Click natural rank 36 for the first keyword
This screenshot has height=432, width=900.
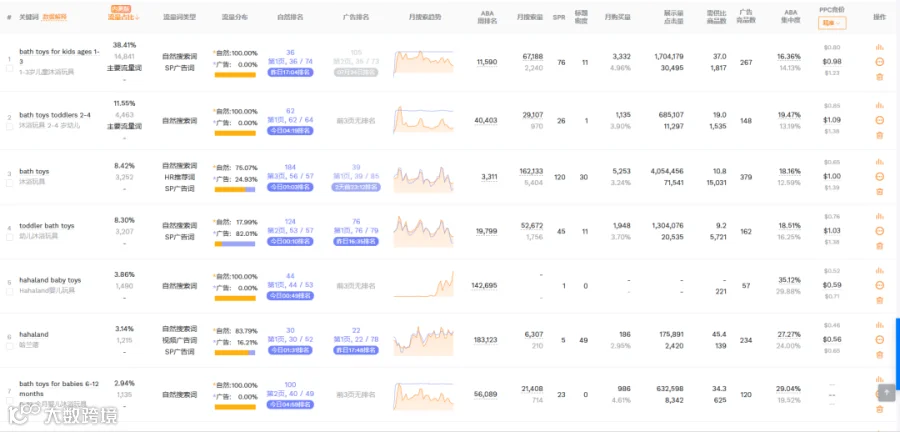(290, 52)
